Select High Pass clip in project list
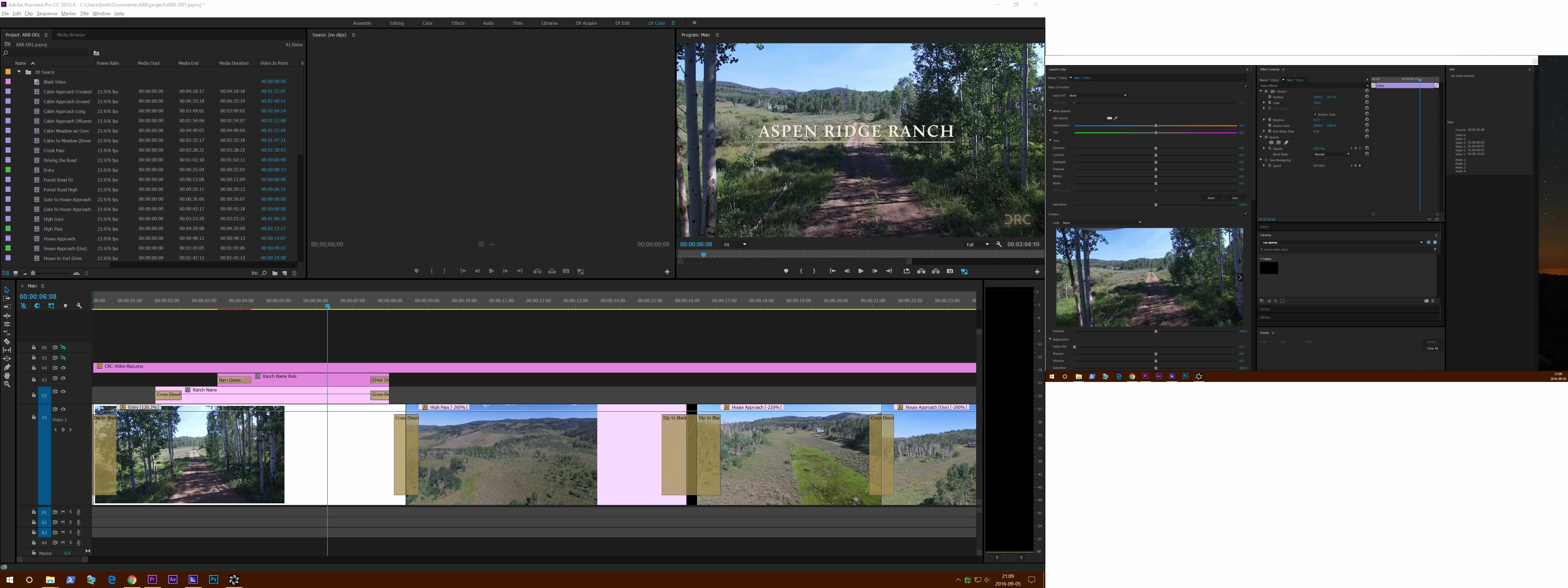 pyautogui.click(x=53, y=229)
